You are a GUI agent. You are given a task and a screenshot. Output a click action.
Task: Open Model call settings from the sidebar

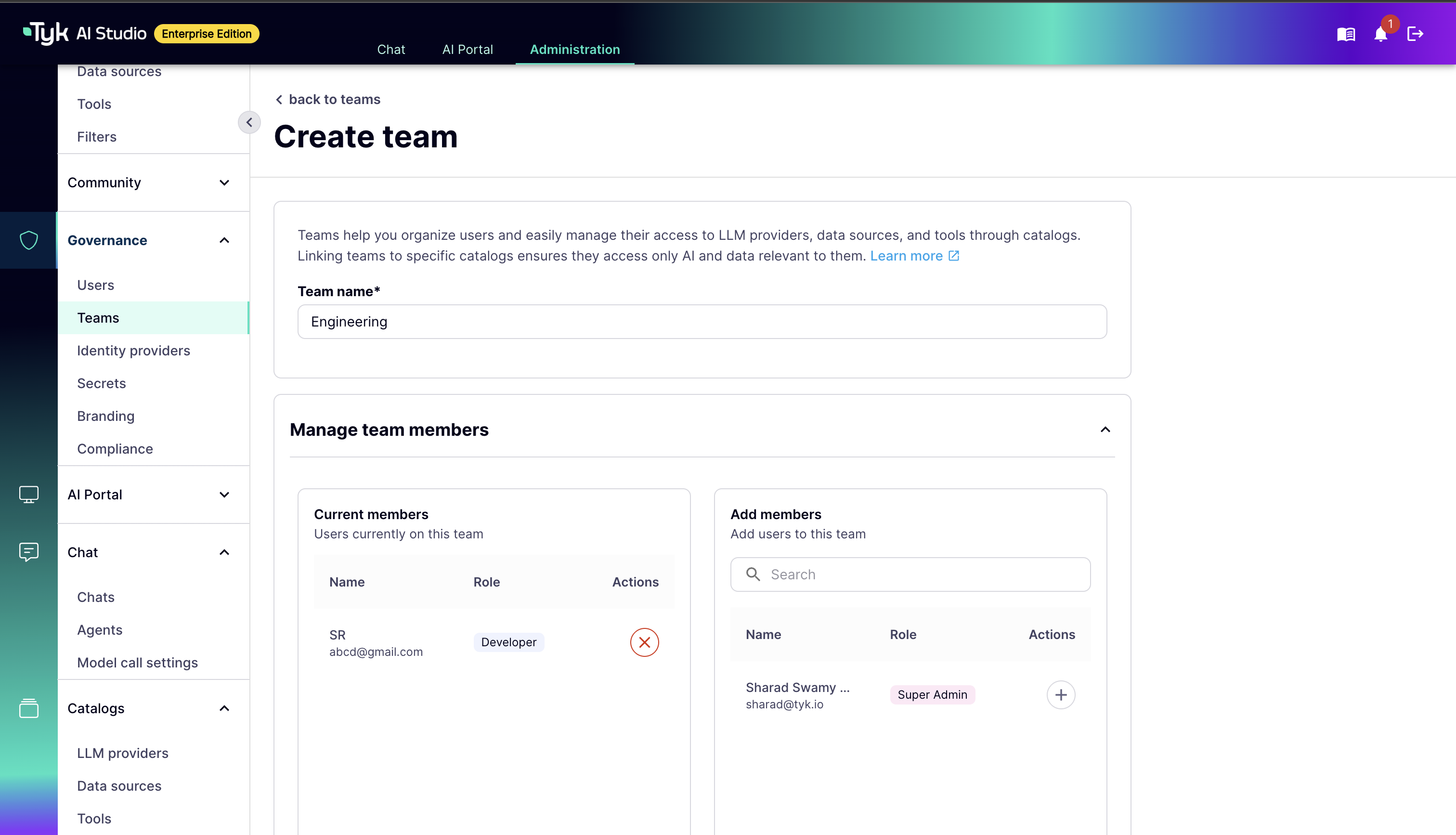tap(138, 663)
